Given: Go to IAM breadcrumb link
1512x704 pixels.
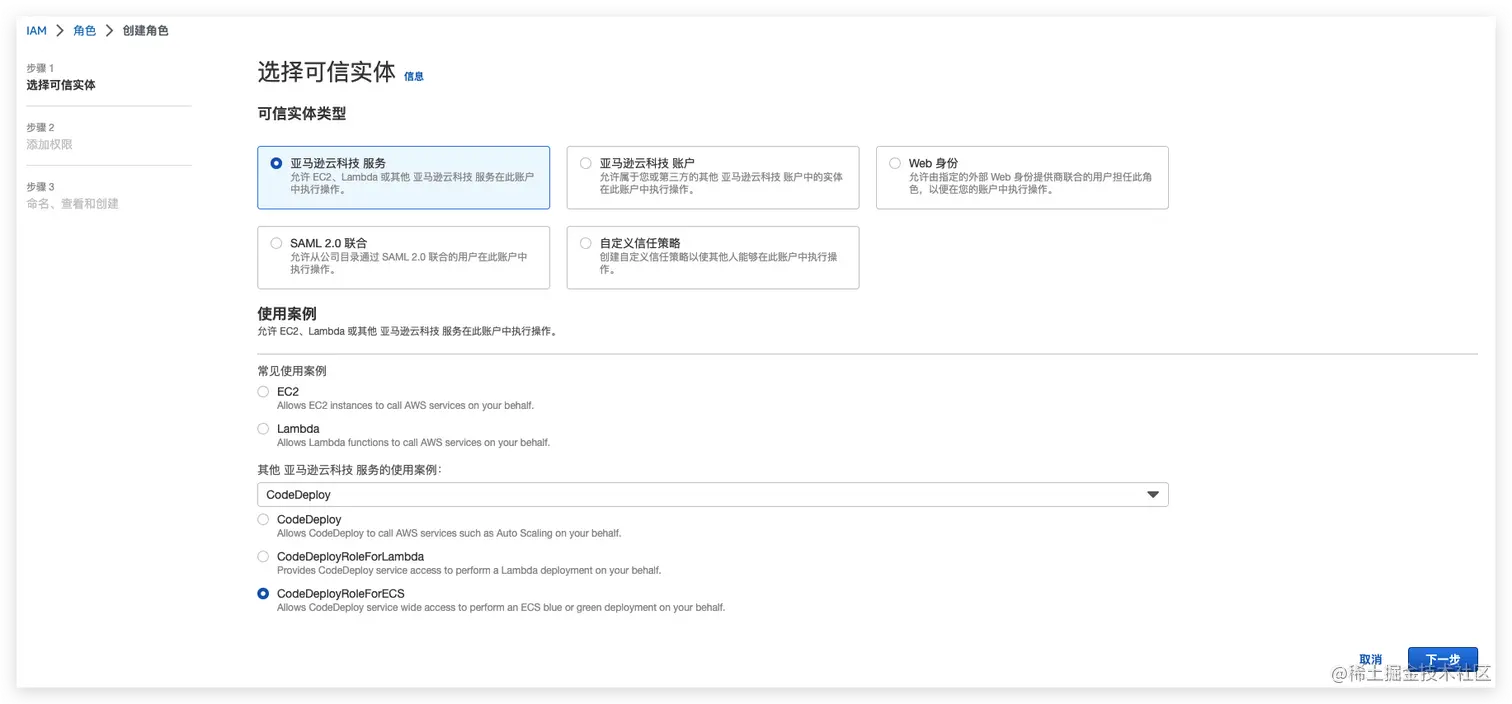Looking at the screenshot, I should tap(36, 31).
